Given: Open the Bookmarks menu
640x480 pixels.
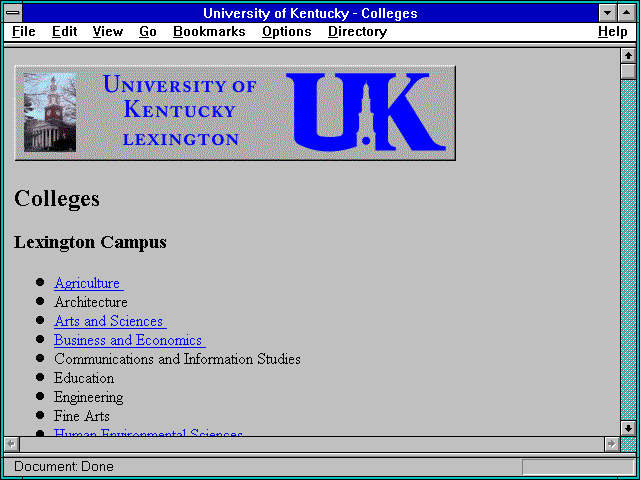Looking at the screenshot, I should (209, 32).
